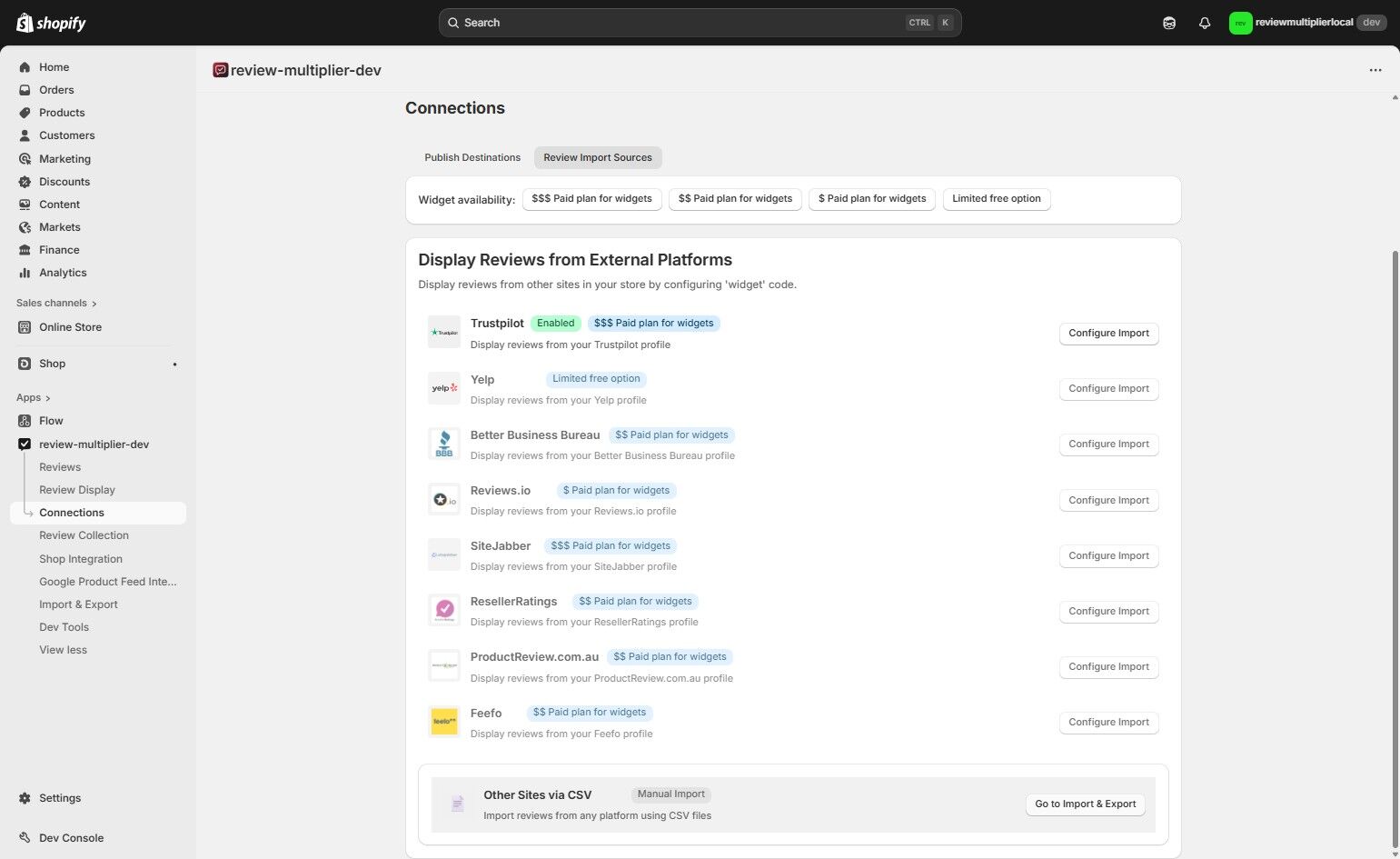Screen dimensions: 1400x859
Task: Go to Review Collection page
Action: 84,535
